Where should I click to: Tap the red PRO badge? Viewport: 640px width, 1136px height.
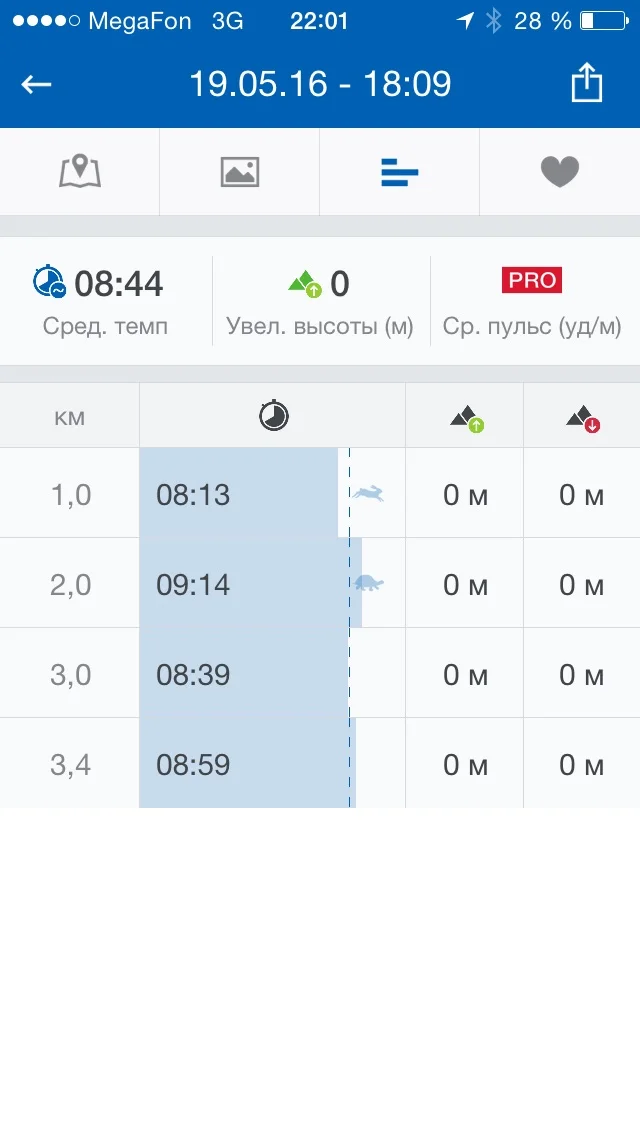tap(532, 280)
